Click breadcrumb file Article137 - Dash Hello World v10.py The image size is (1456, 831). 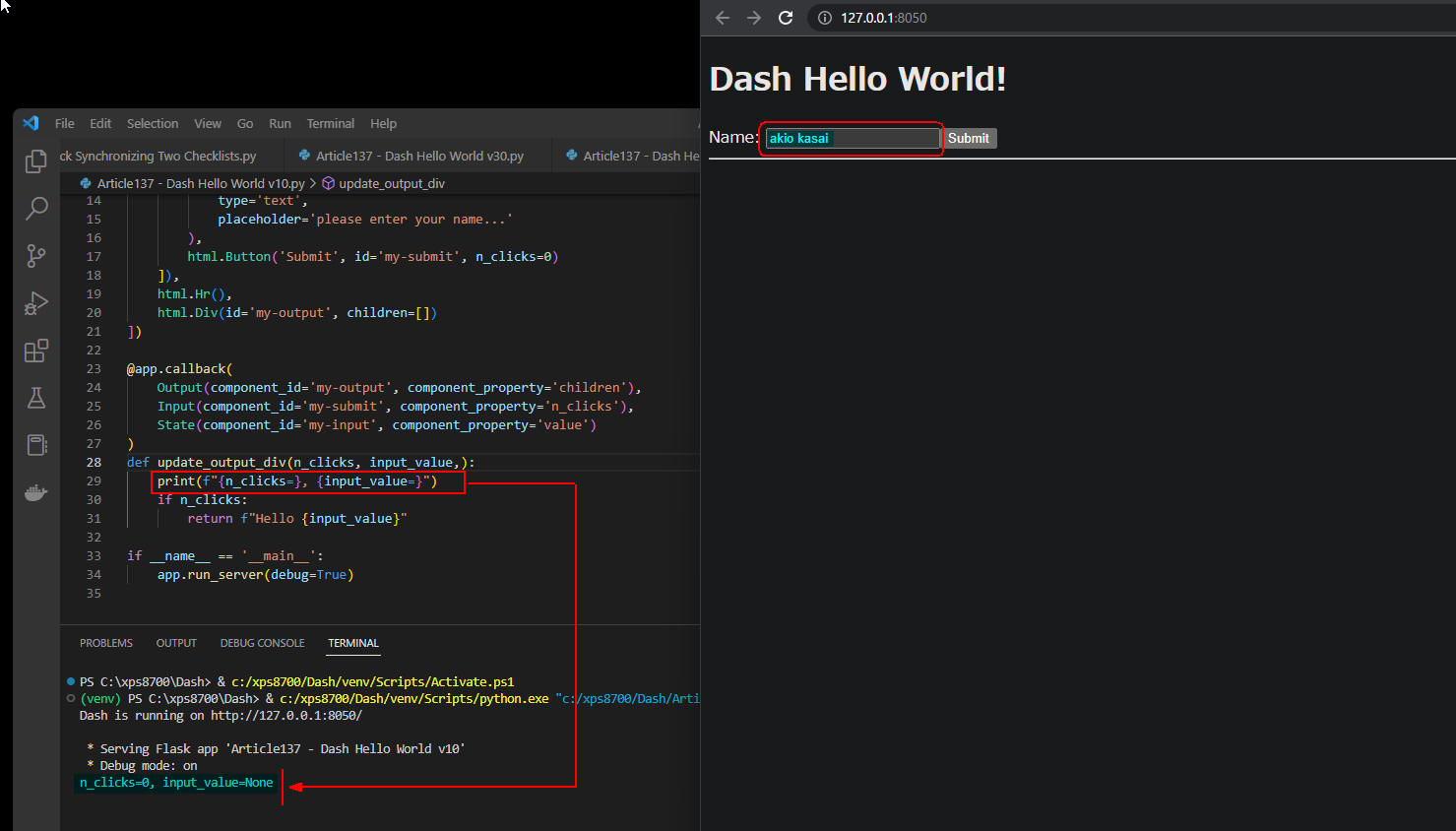(x=201, y=183)
